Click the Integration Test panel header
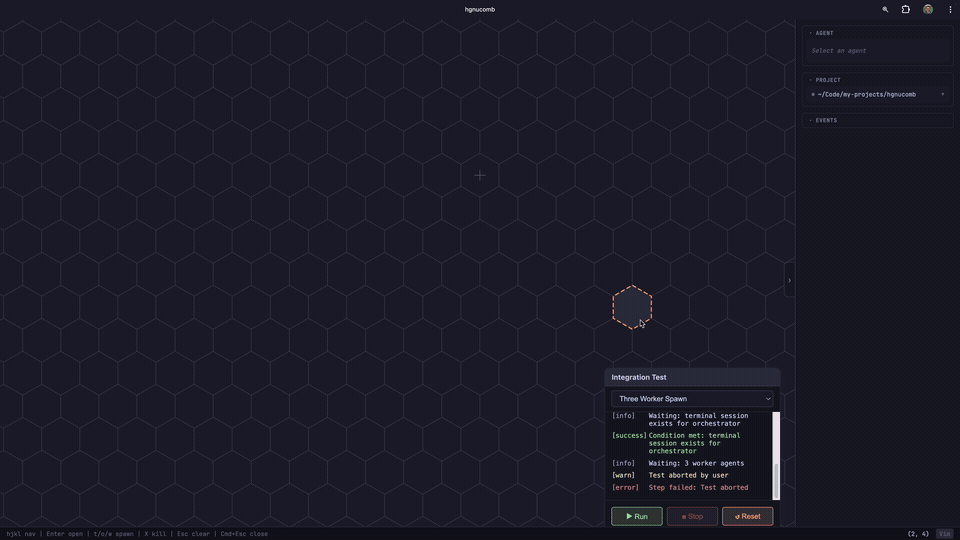This screenshot has width=960, height=540. pyautogui.click(x=692, y=377)
